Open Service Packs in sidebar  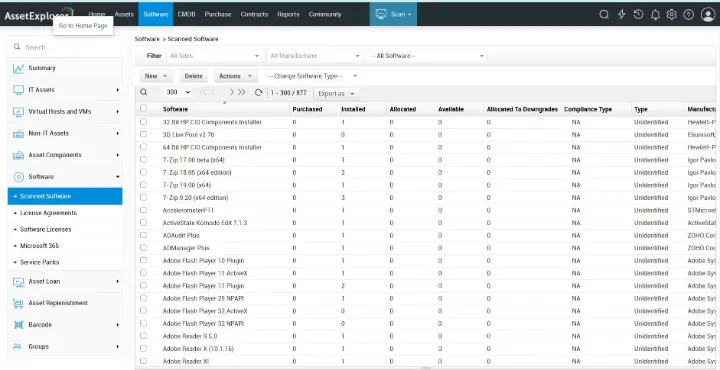click(39, 263)
